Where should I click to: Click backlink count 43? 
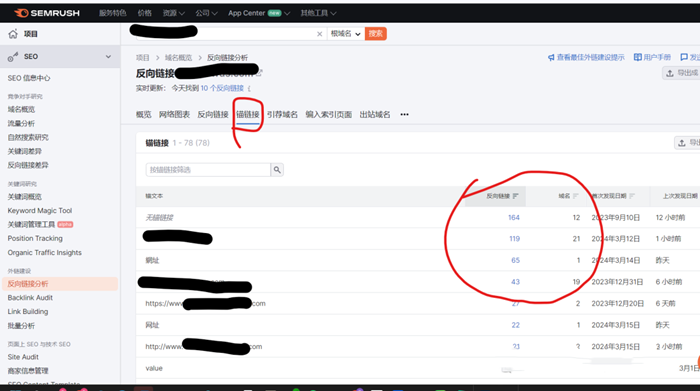515,282
